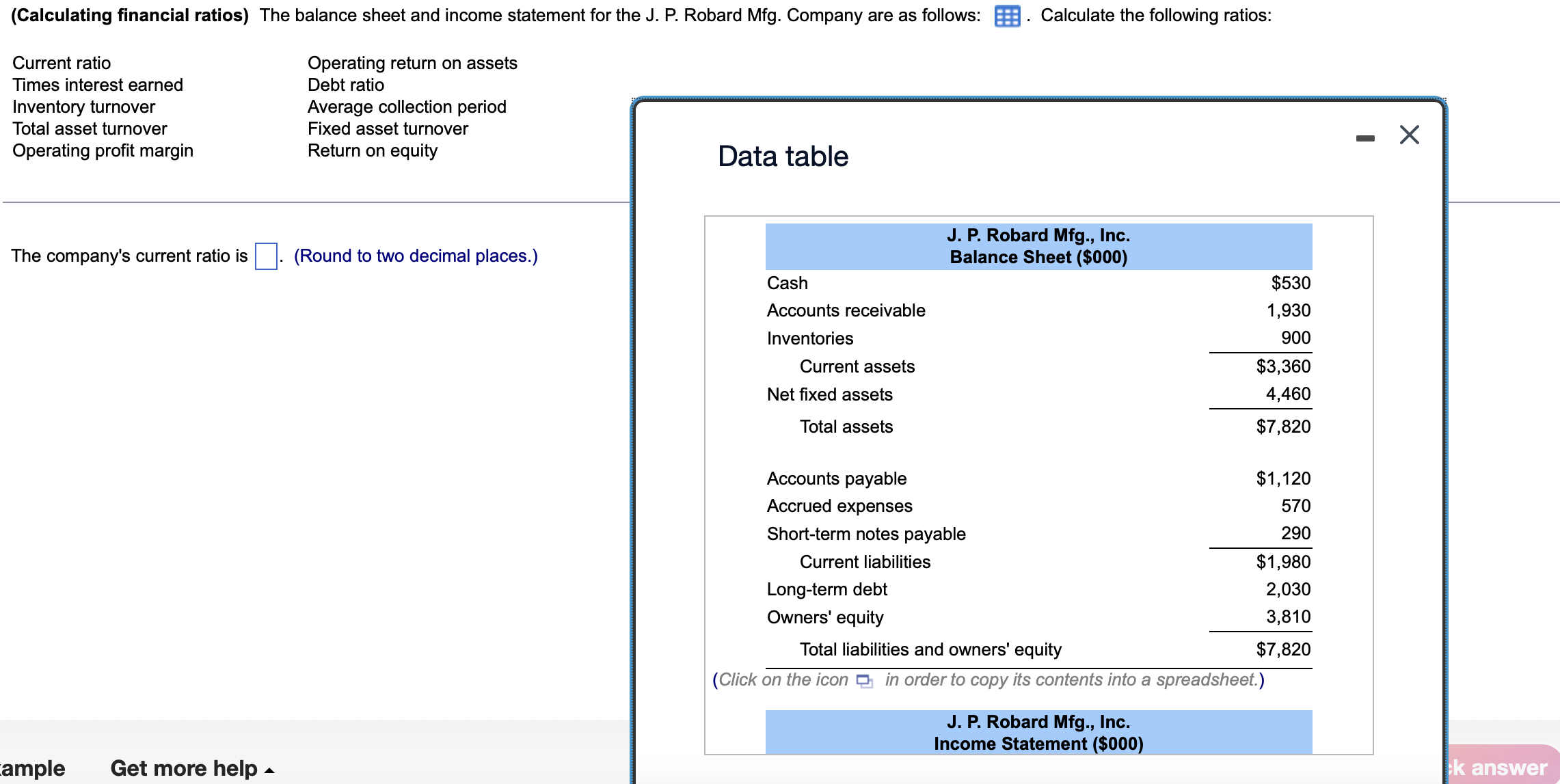Click the Total assets amount $7,820

coord(1282,427)
